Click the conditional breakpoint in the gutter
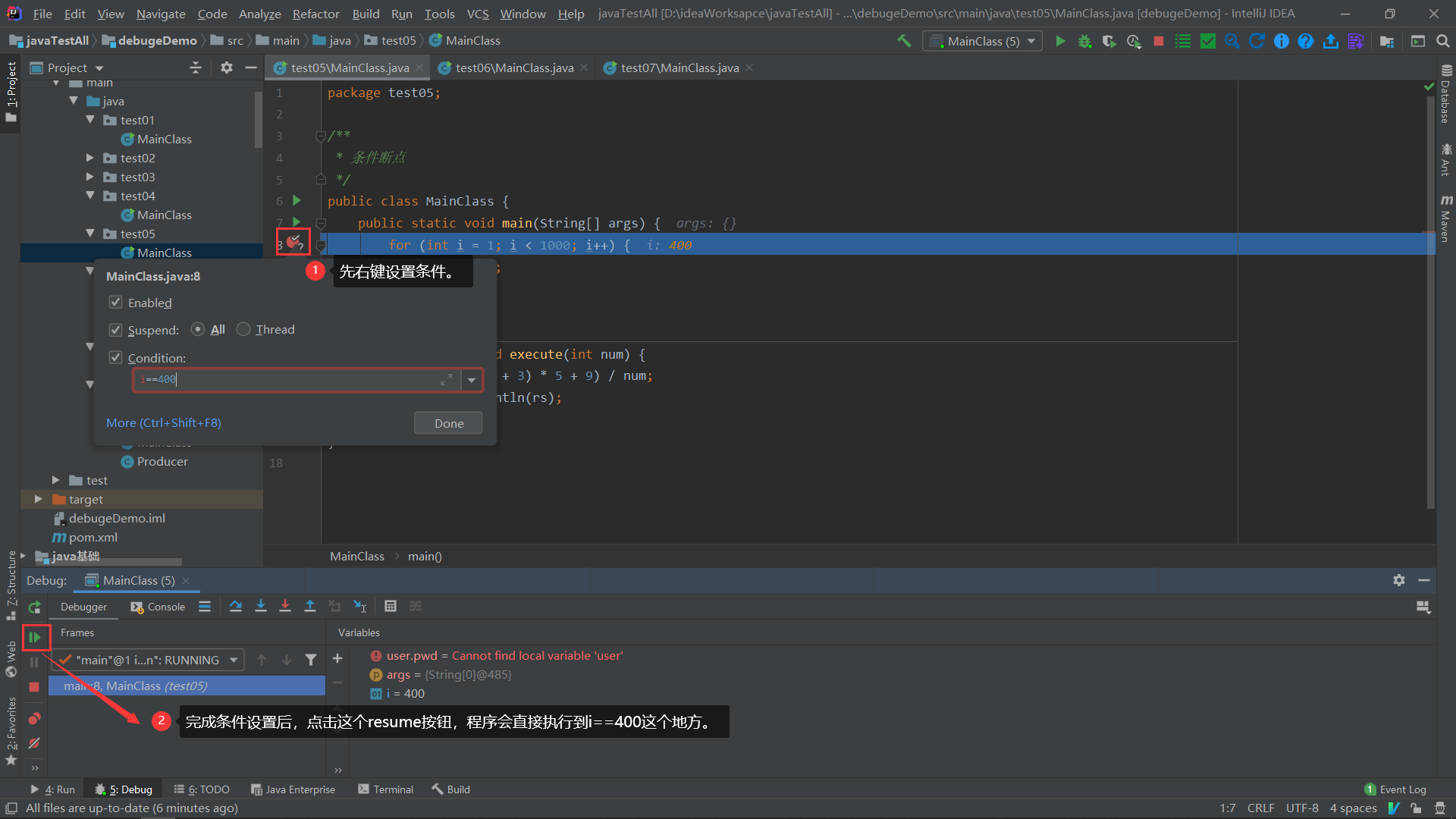Screen dimensions: 1456x819 coord(293,243)
